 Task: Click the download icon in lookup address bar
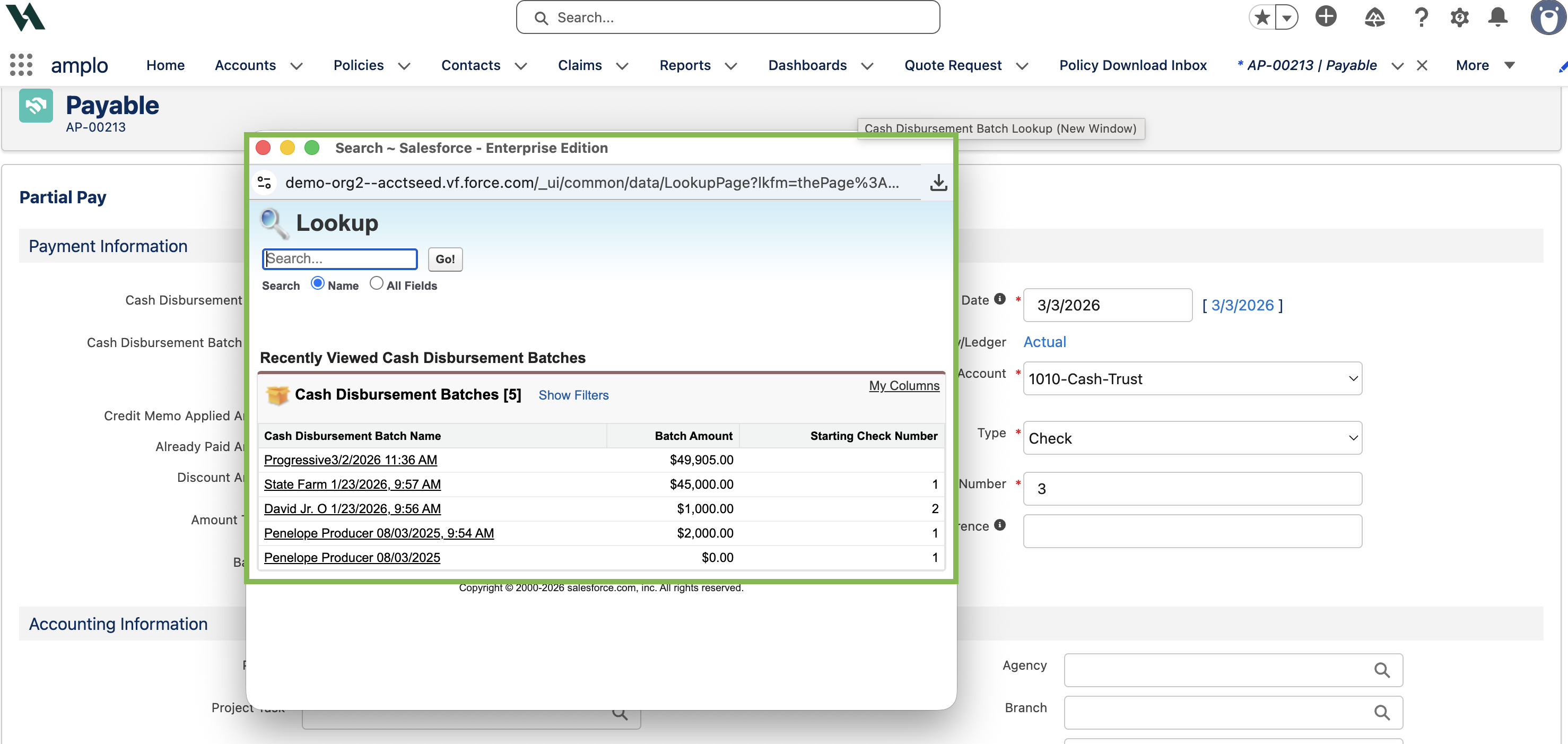(938, 183)
